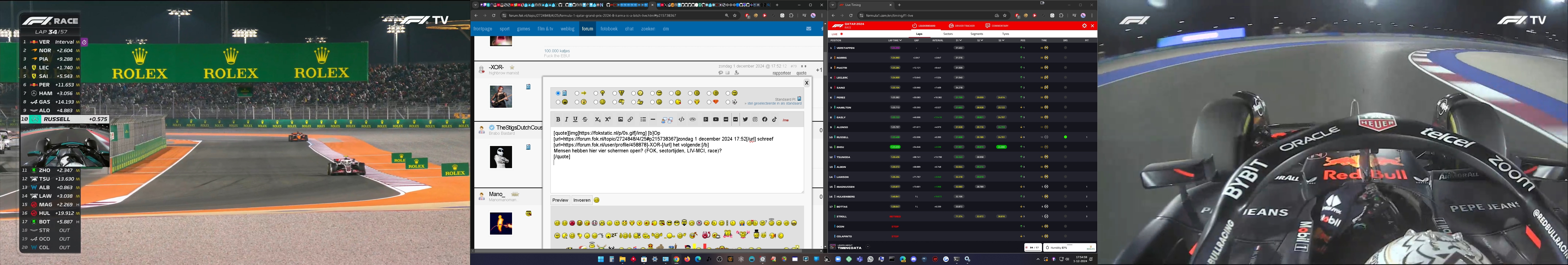Select the lightbulb post icon radio
The height and width of the screenshot is (265, 1568).
pos(596,93)
